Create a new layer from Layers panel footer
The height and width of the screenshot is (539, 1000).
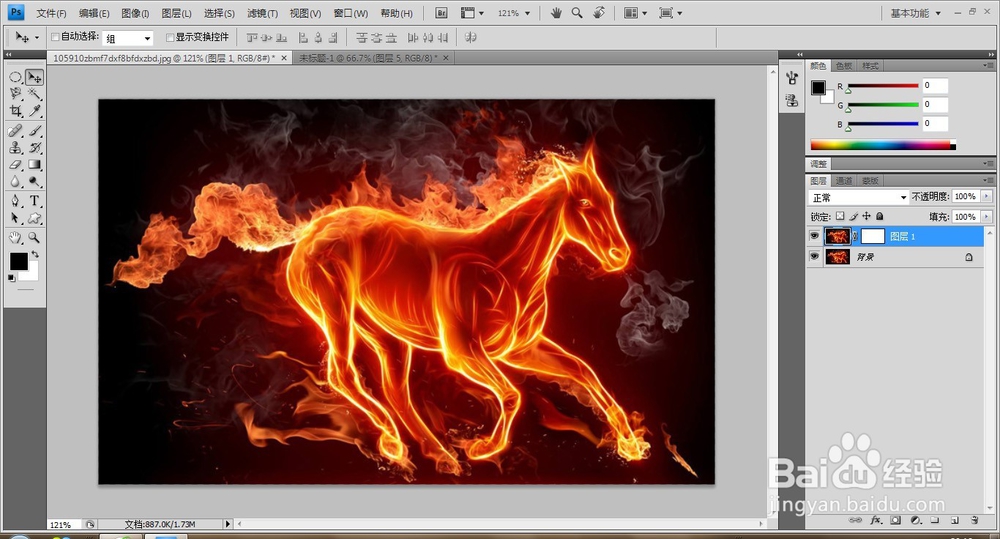point(955,520)
